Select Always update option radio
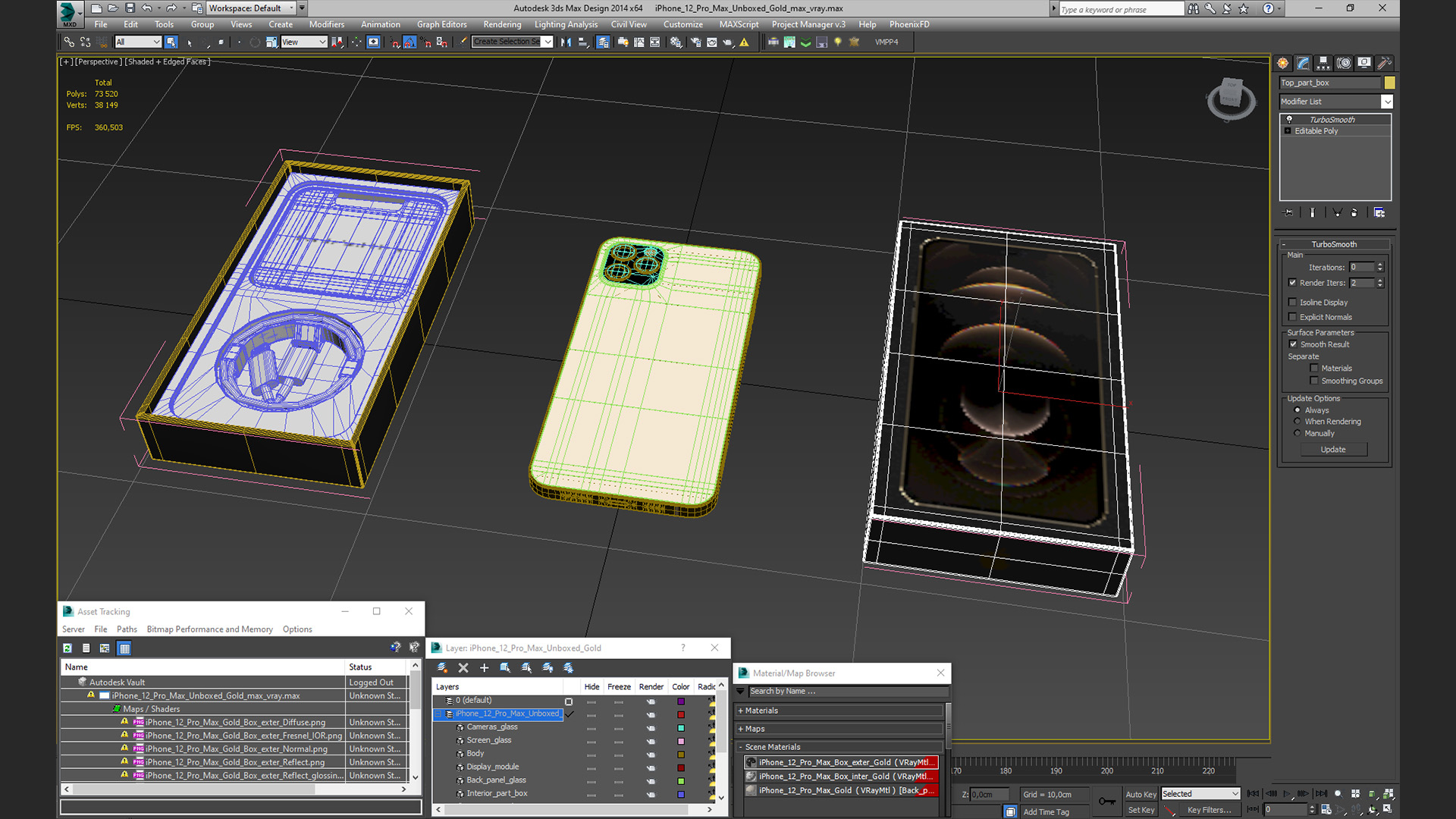The height and width of the screenshot is (819, 1456). tap(1298, 410)
